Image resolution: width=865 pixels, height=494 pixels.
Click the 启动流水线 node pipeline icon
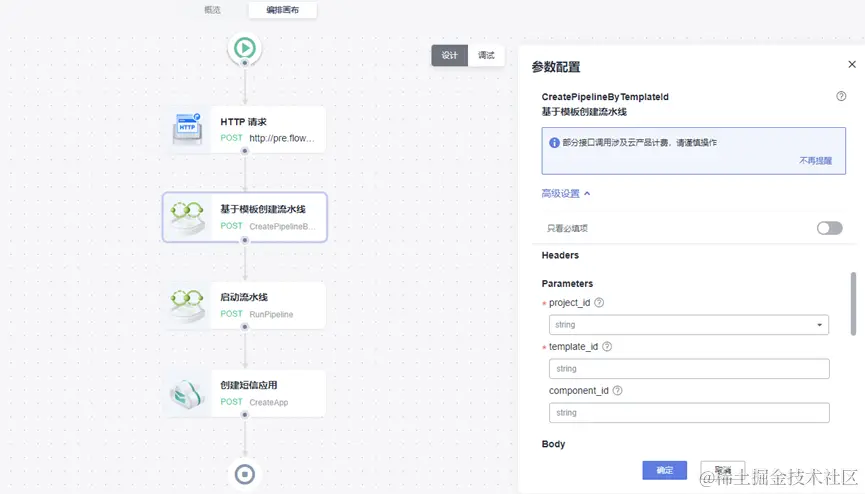click(188, 305)
